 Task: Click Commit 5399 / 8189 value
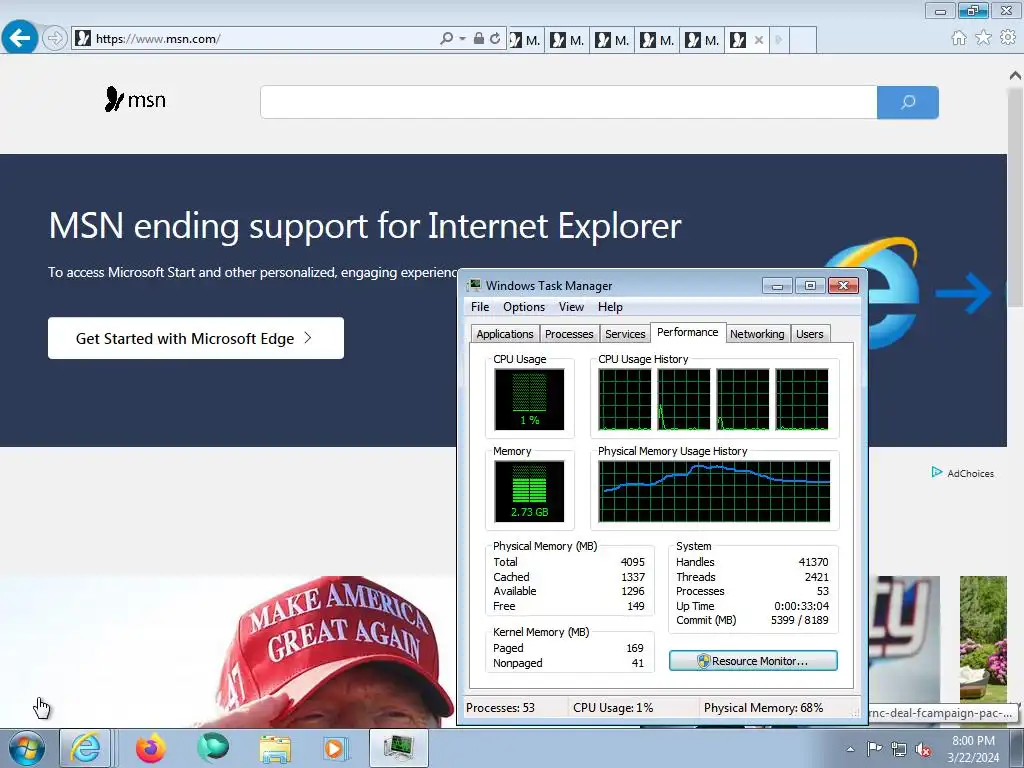tap(799, 620)
